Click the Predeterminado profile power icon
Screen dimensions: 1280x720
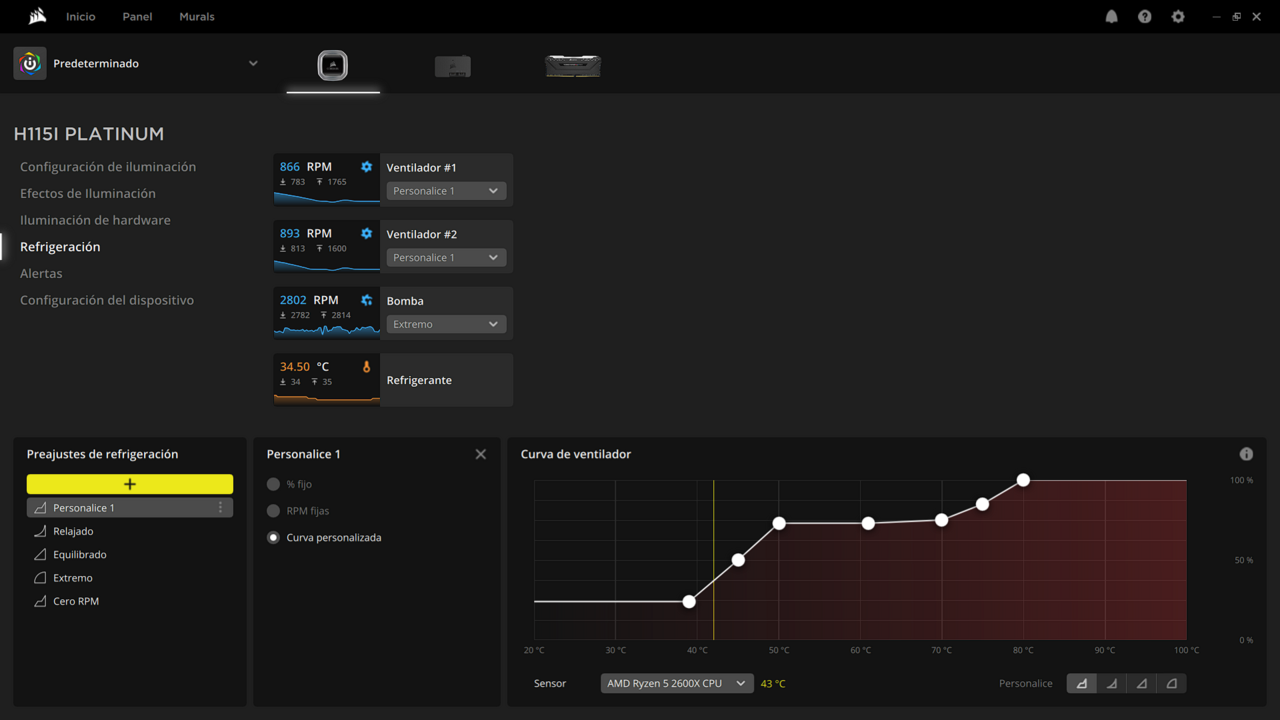click(x=30, y=63)
